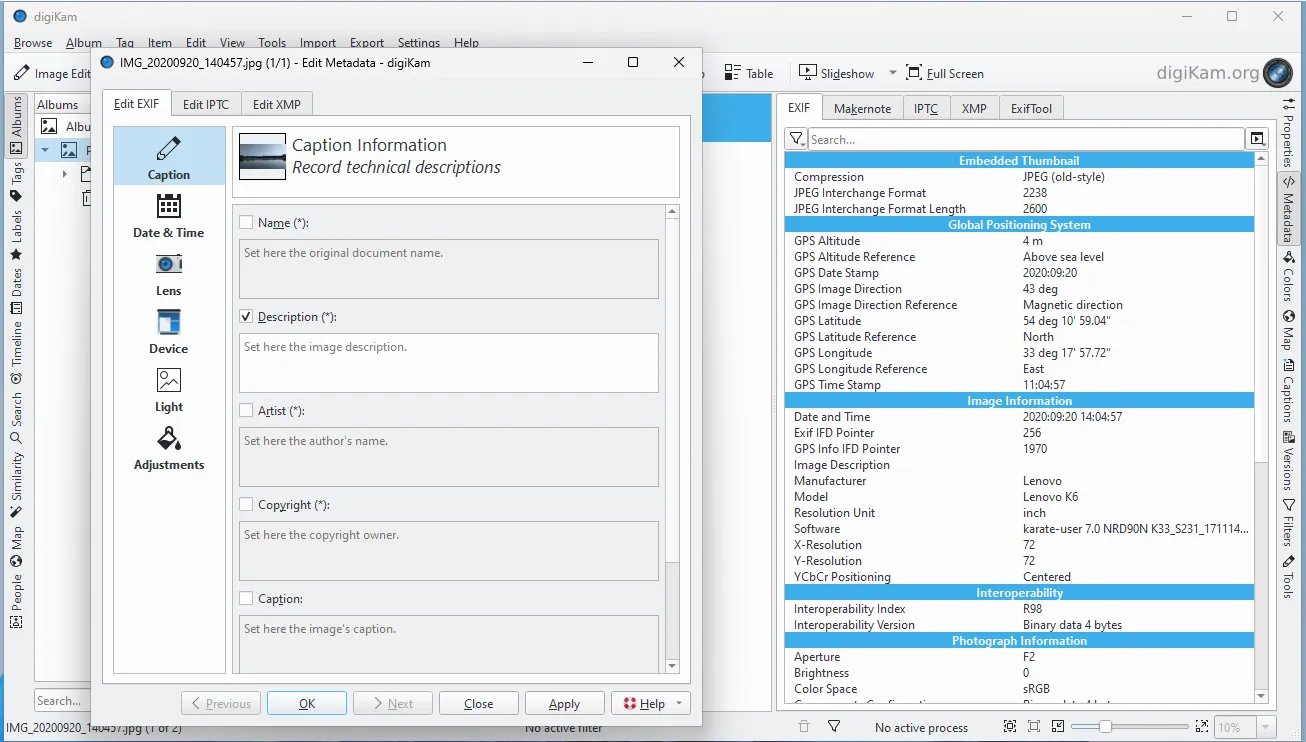Screen dimensions: 1306x742
Task: Click the Name text field
Action: coord(449,268)
